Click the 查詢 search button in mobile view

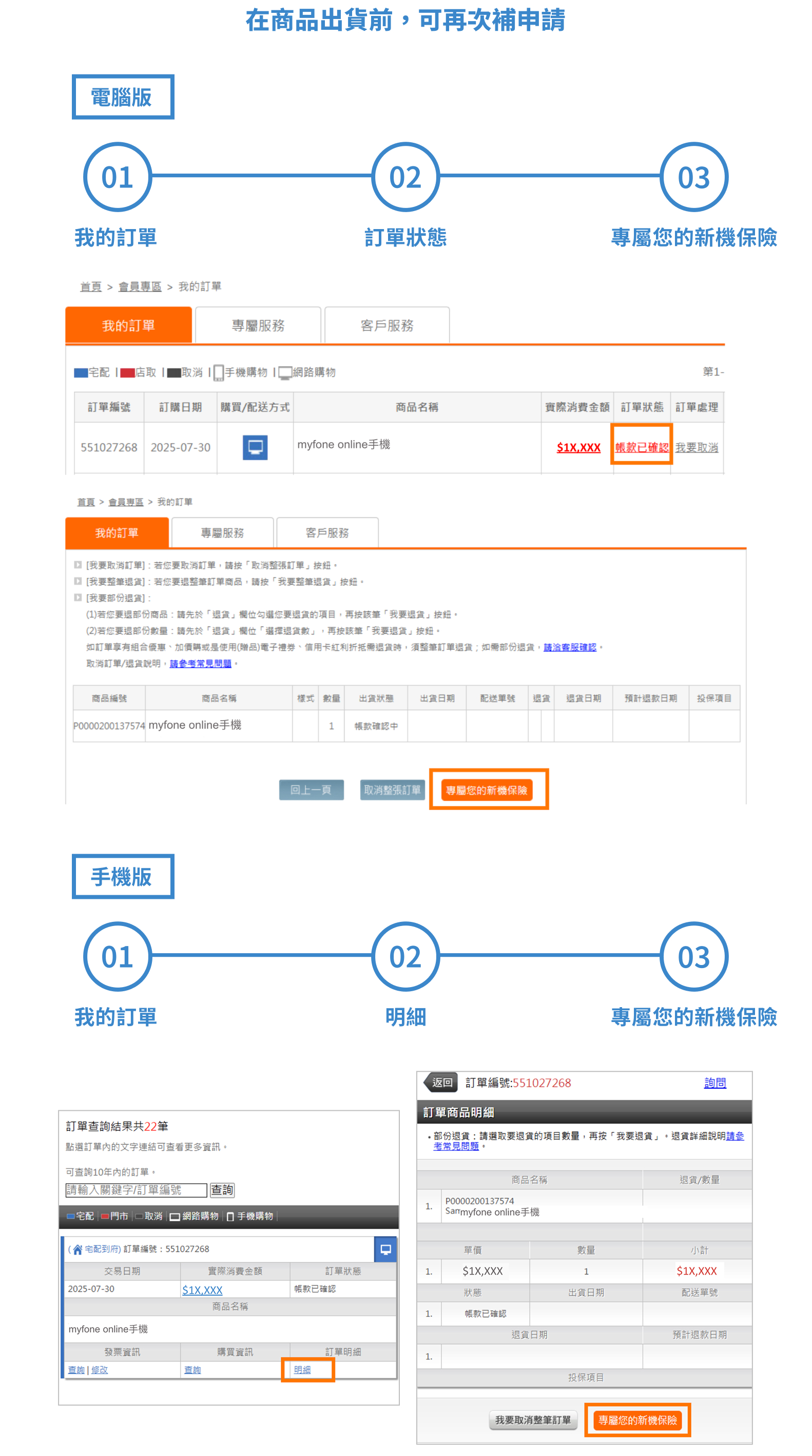point(222,1190)
